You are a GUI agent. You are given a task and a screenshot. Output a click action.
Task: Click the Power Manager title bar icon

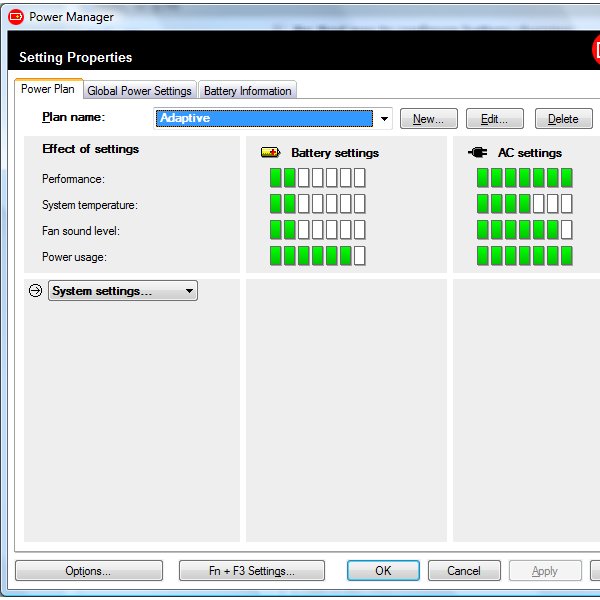pos(16,17)
